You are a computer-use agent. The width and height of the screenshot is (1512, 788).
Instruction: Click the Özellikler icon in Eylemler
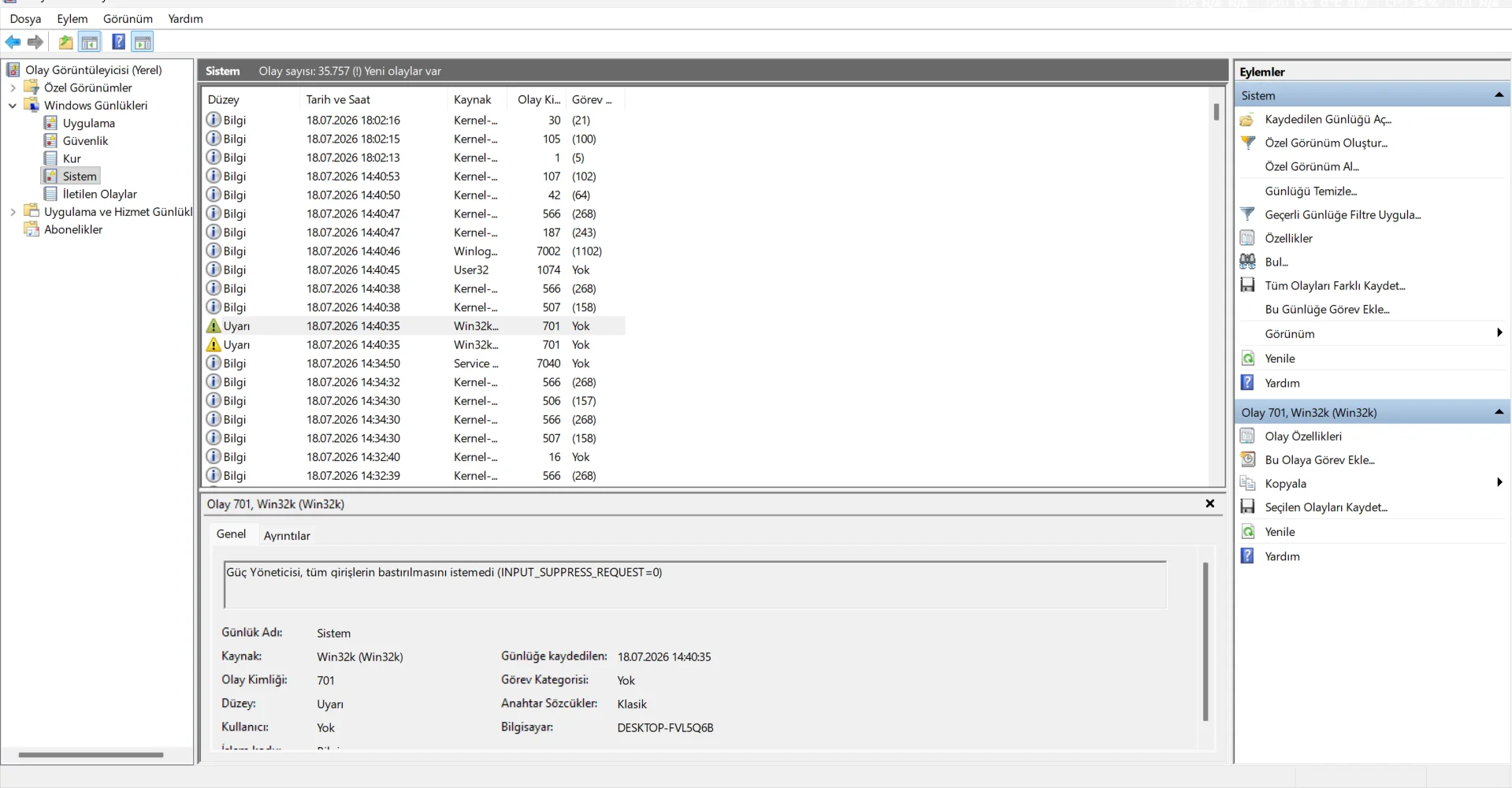[x=1247, y=238]
